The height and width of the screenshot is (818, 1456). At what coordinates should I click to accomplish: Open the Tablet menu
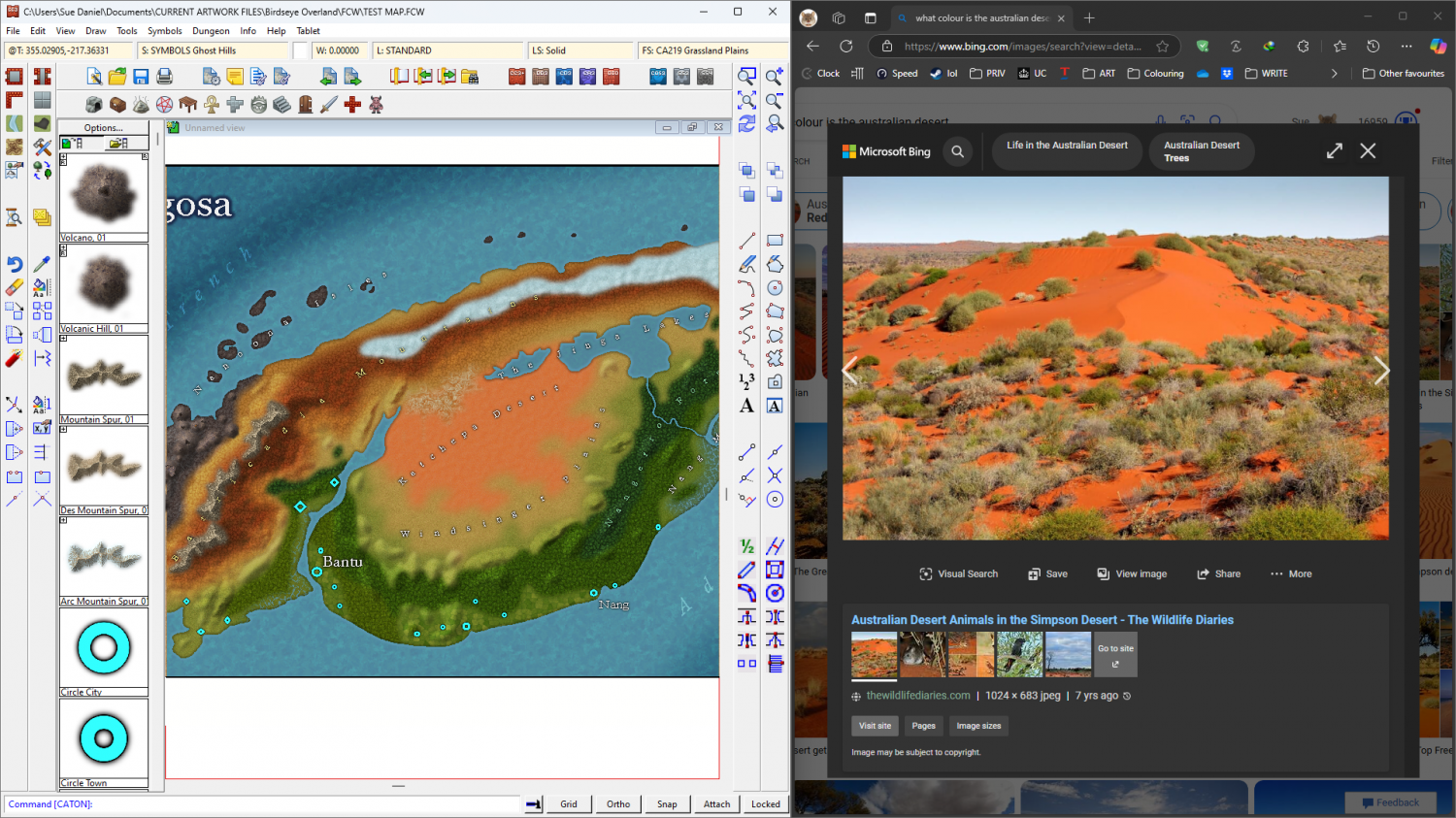click(308, 31)
